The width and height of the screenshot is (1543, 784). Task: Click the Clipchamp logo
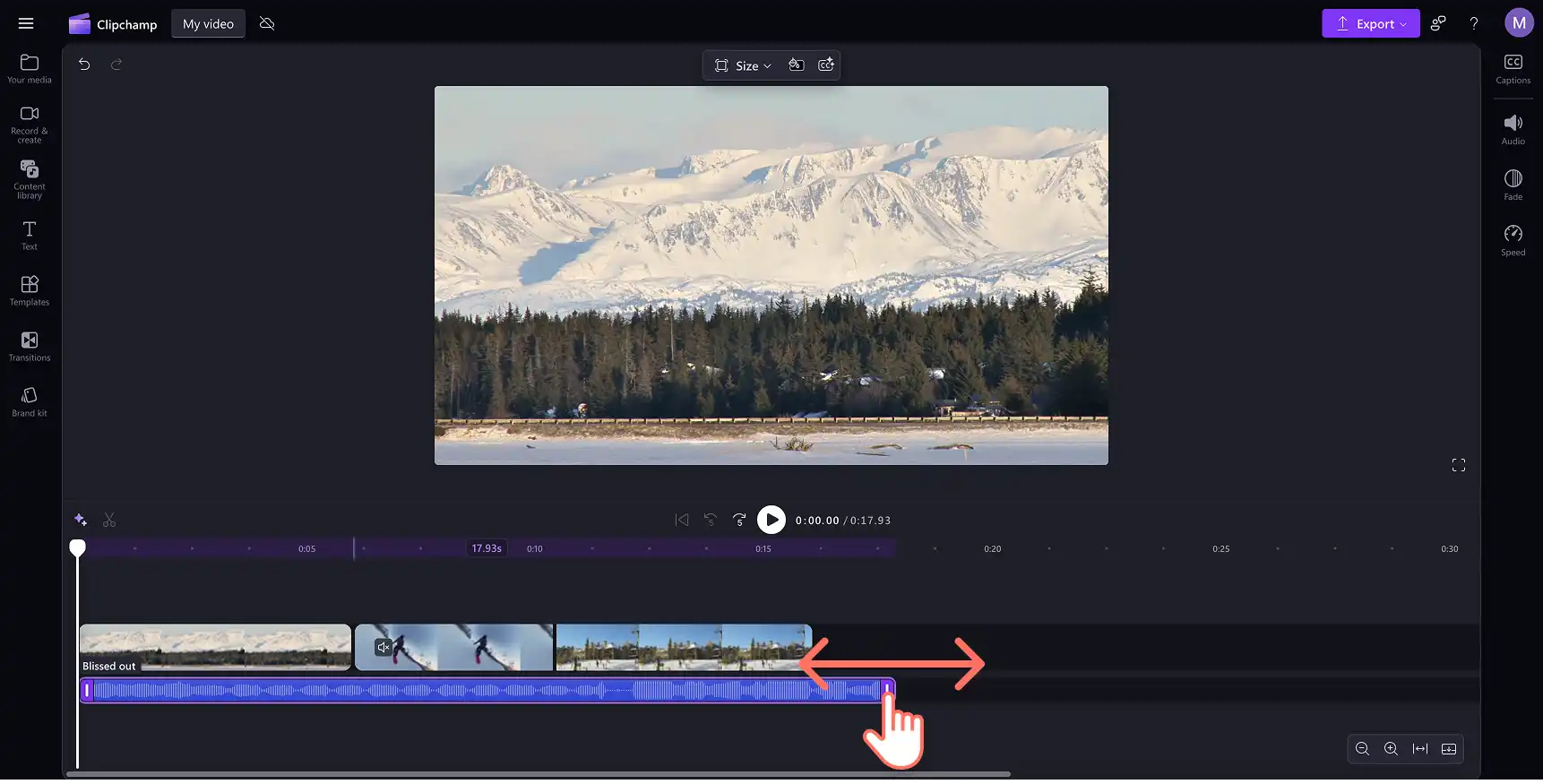pos(113,24)
